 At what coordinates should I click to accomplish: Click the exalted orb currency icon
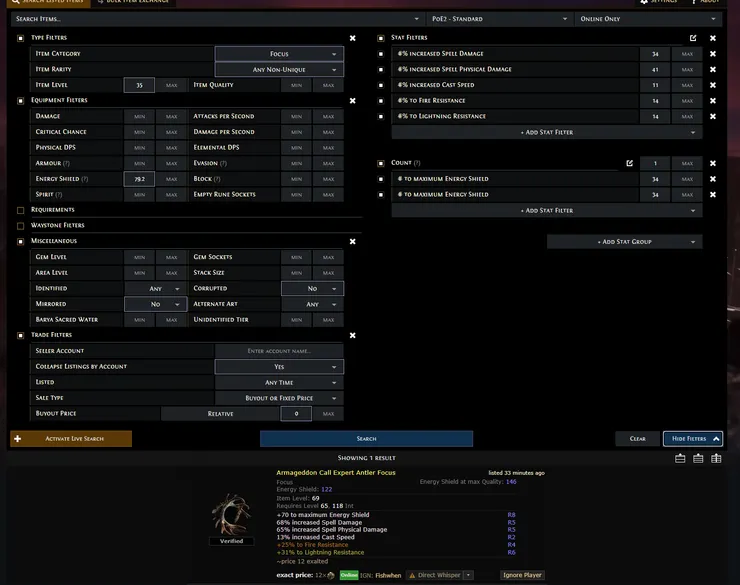pyautogui.click(x=331, y=575)
